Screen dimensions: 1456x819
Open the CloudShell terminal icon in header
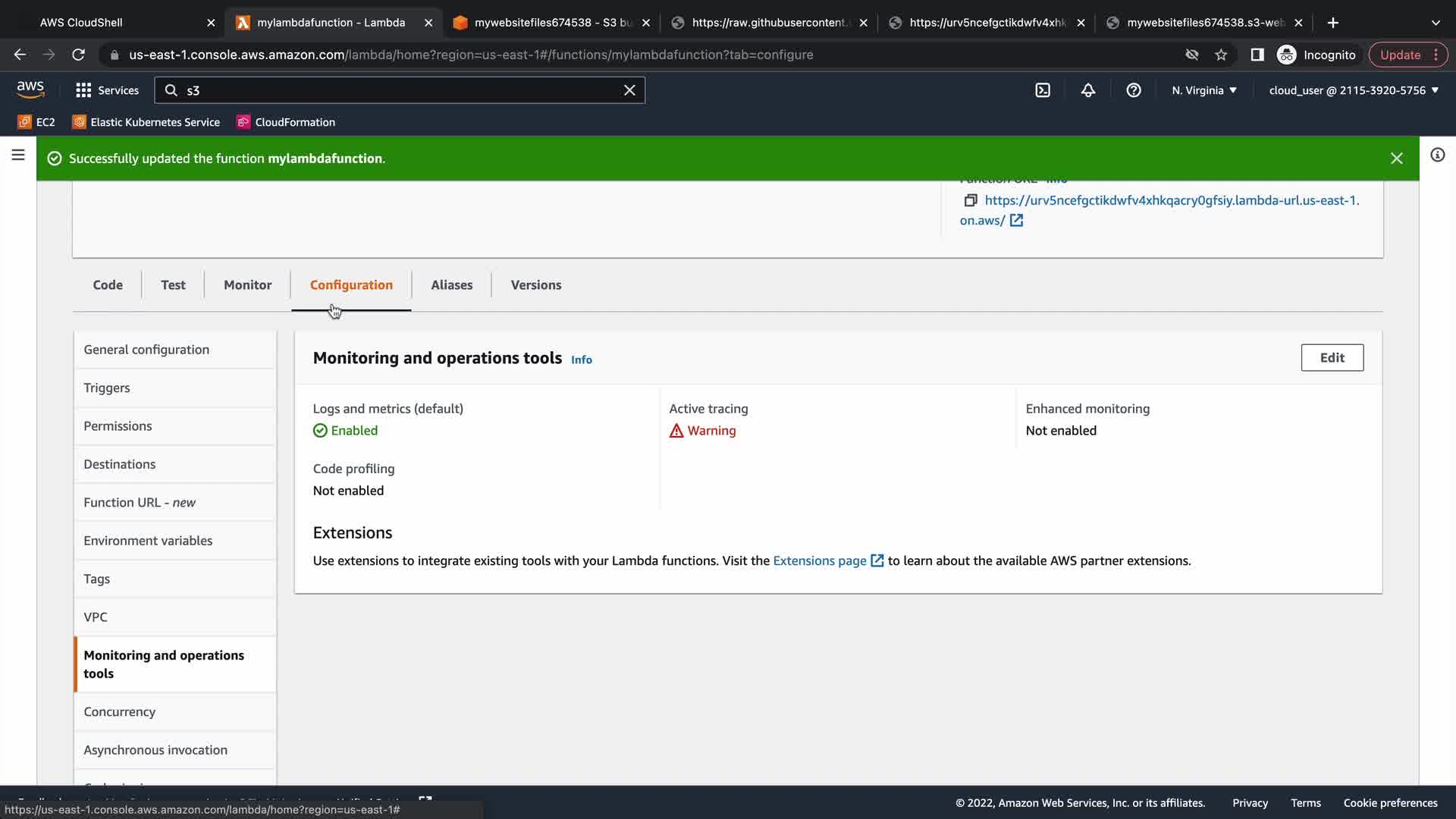point(1043,90)
